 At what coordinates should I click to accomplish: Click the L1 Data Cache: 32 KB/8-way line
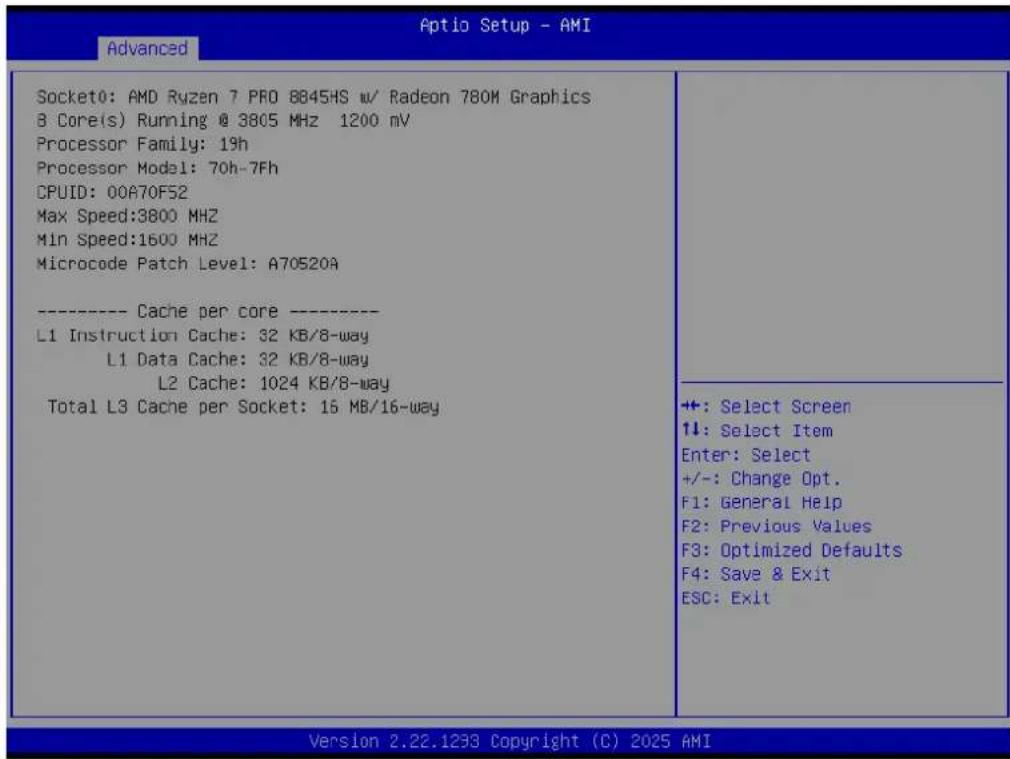[238, 360]
